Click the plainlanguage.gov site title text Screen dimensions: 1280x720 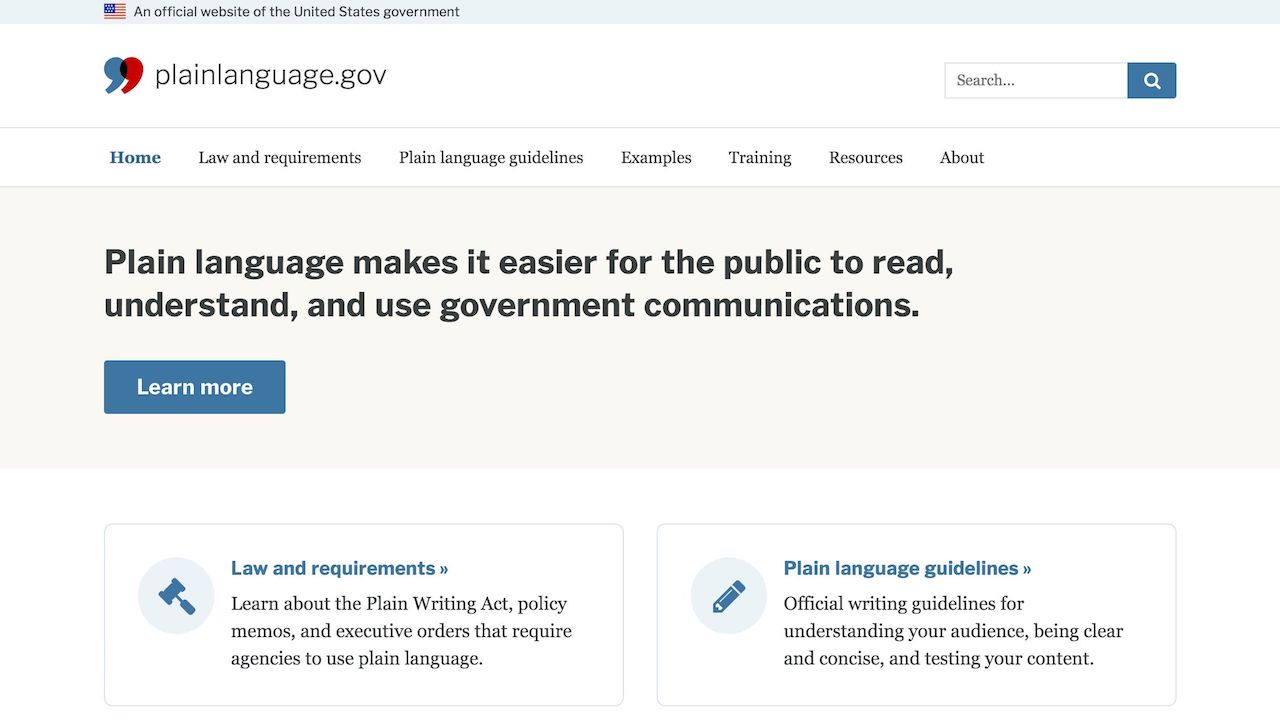270,76
